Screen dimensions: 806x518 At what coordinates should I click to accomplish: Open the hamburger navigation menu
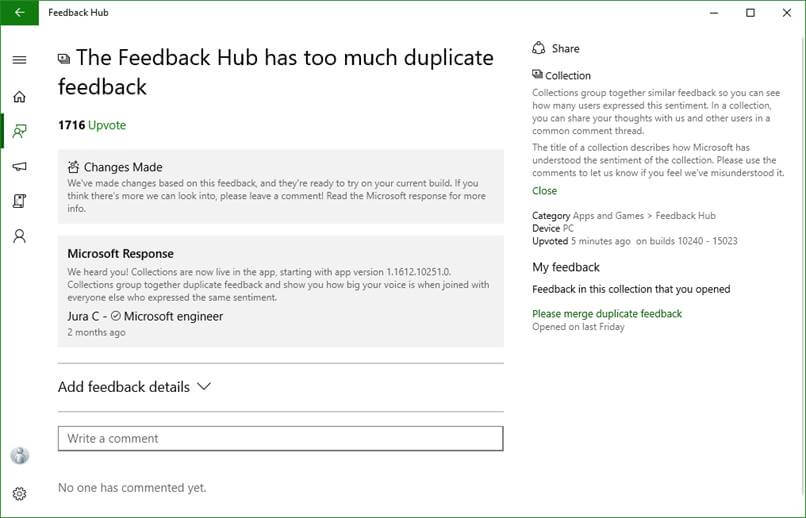point(20,60)
